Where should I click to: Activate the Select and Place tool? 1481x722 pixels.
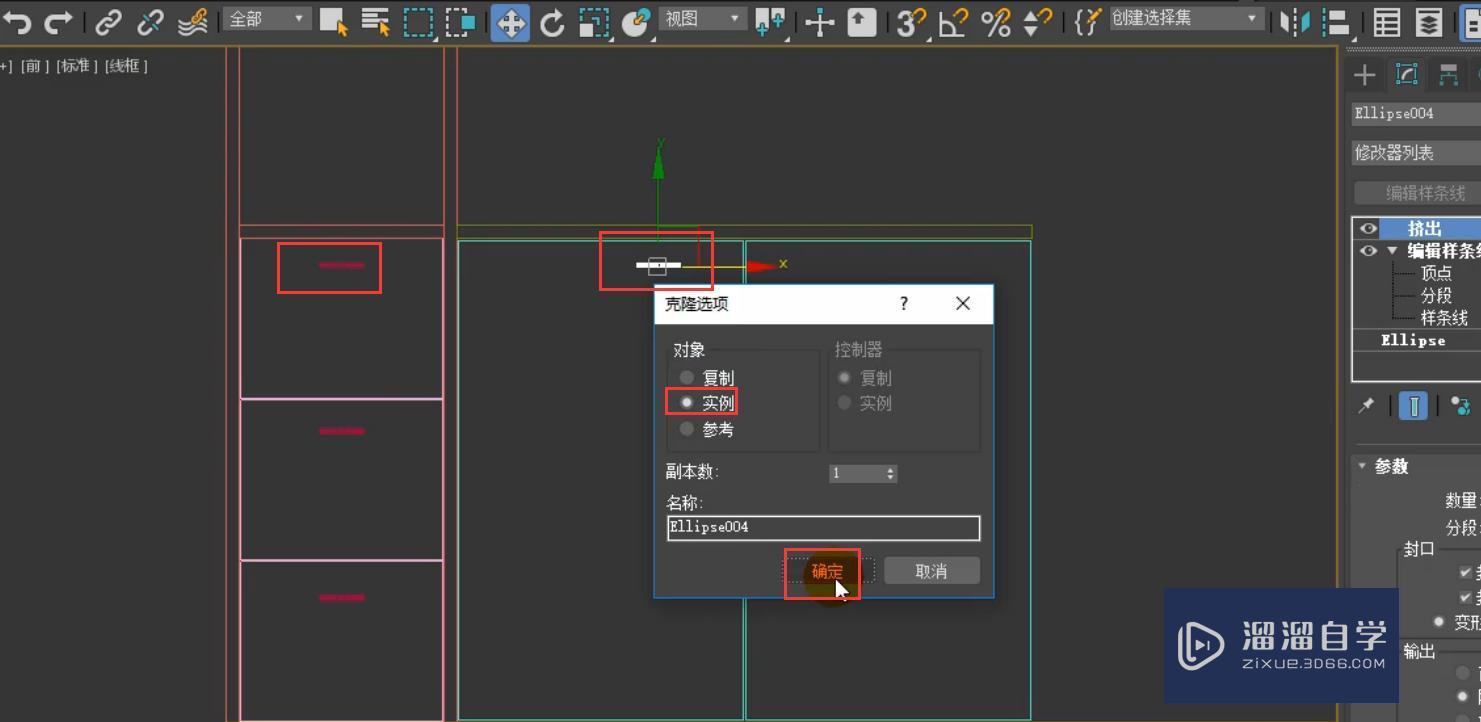coord(636,22)
